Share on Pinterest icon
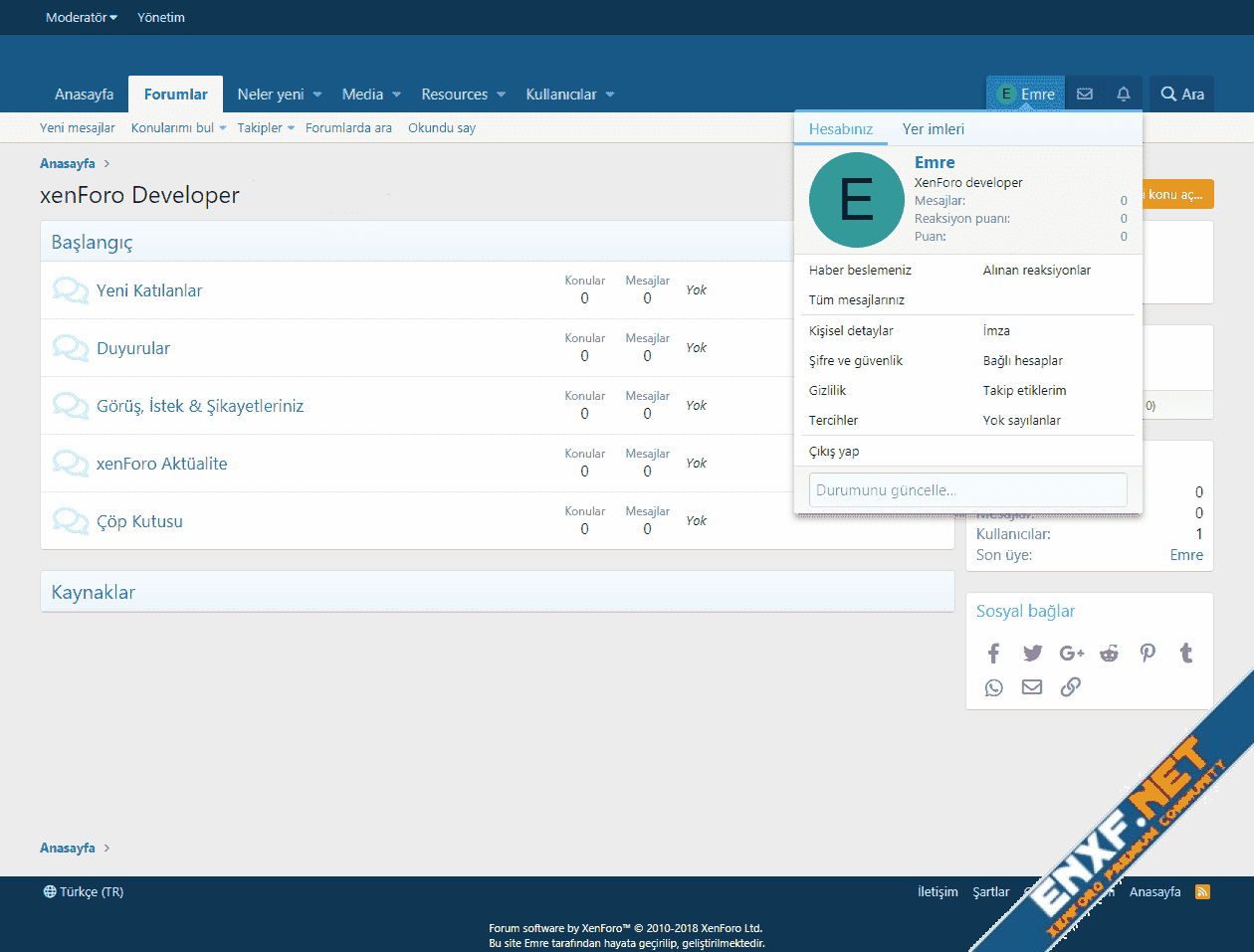Viewport: 1254px width, 952px height. (1148, 654)
